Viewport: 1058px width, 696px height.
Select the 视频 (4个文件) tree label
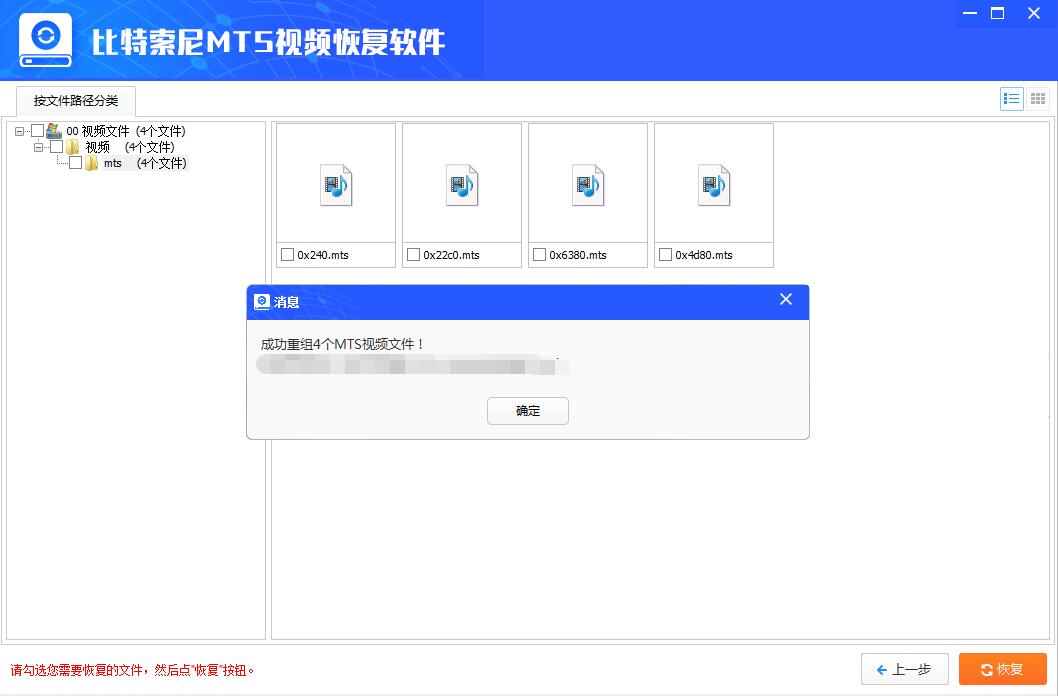(130, 147)
